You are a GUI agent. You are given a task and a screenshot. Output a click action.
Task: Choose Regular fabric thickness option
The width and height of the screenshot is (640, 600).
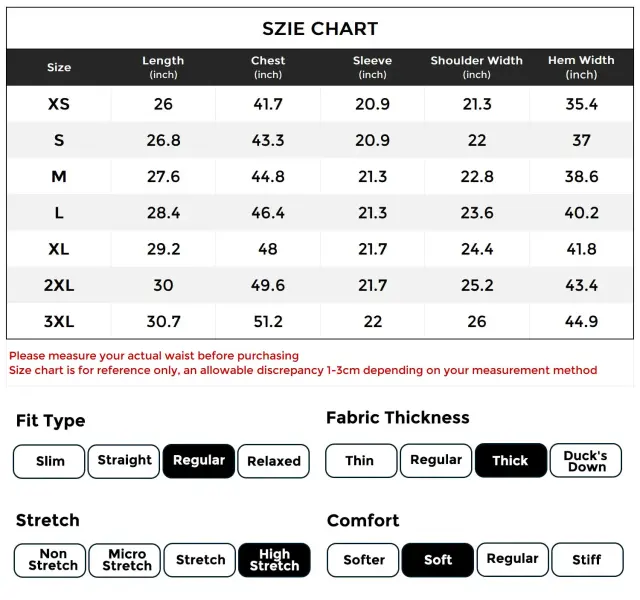pos(436,460)
